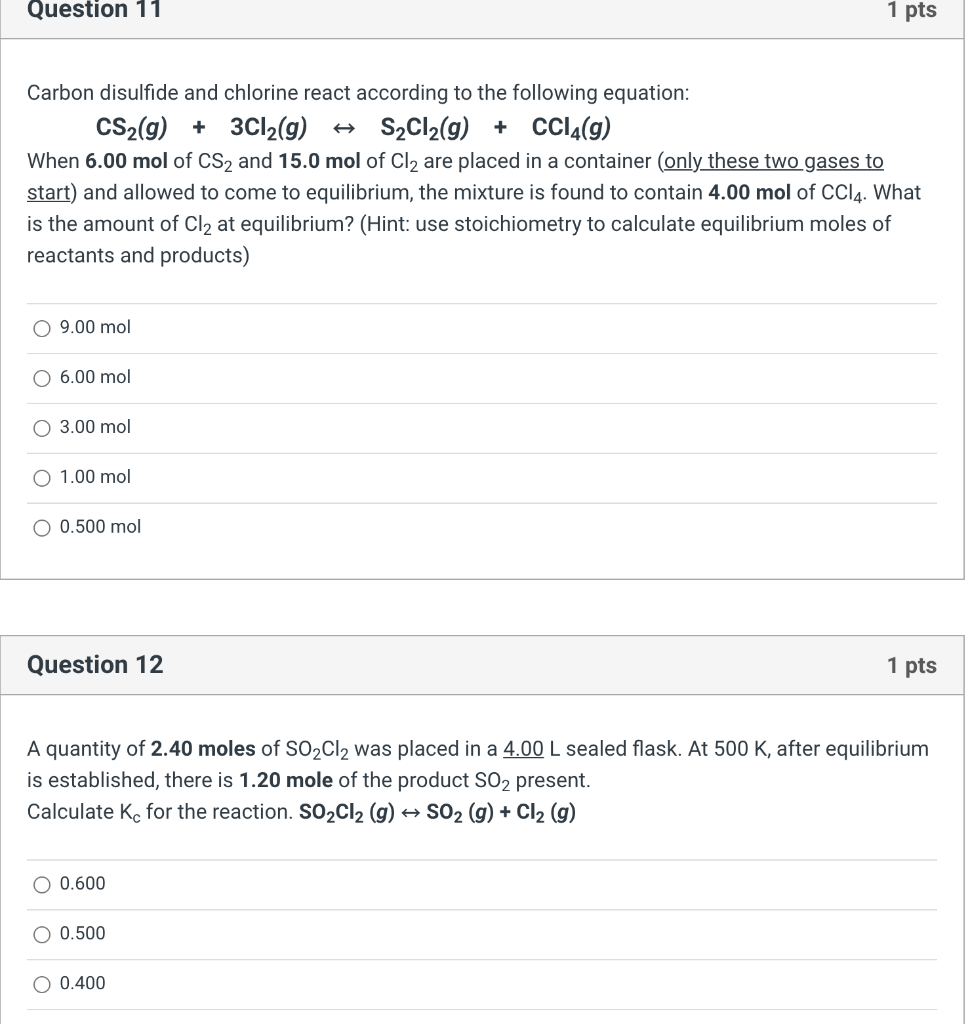Choose 0.400 for Question 12

click(42, 983)
